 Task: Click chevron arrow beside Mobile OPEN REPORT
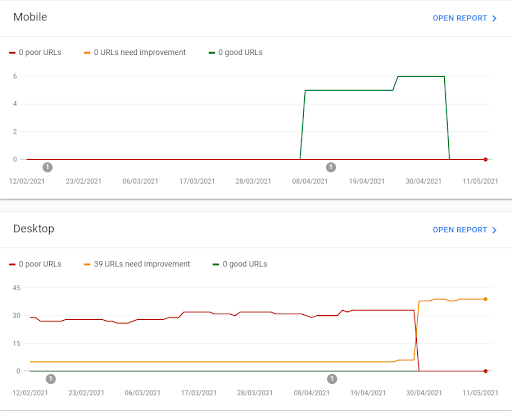coord(494,18)
